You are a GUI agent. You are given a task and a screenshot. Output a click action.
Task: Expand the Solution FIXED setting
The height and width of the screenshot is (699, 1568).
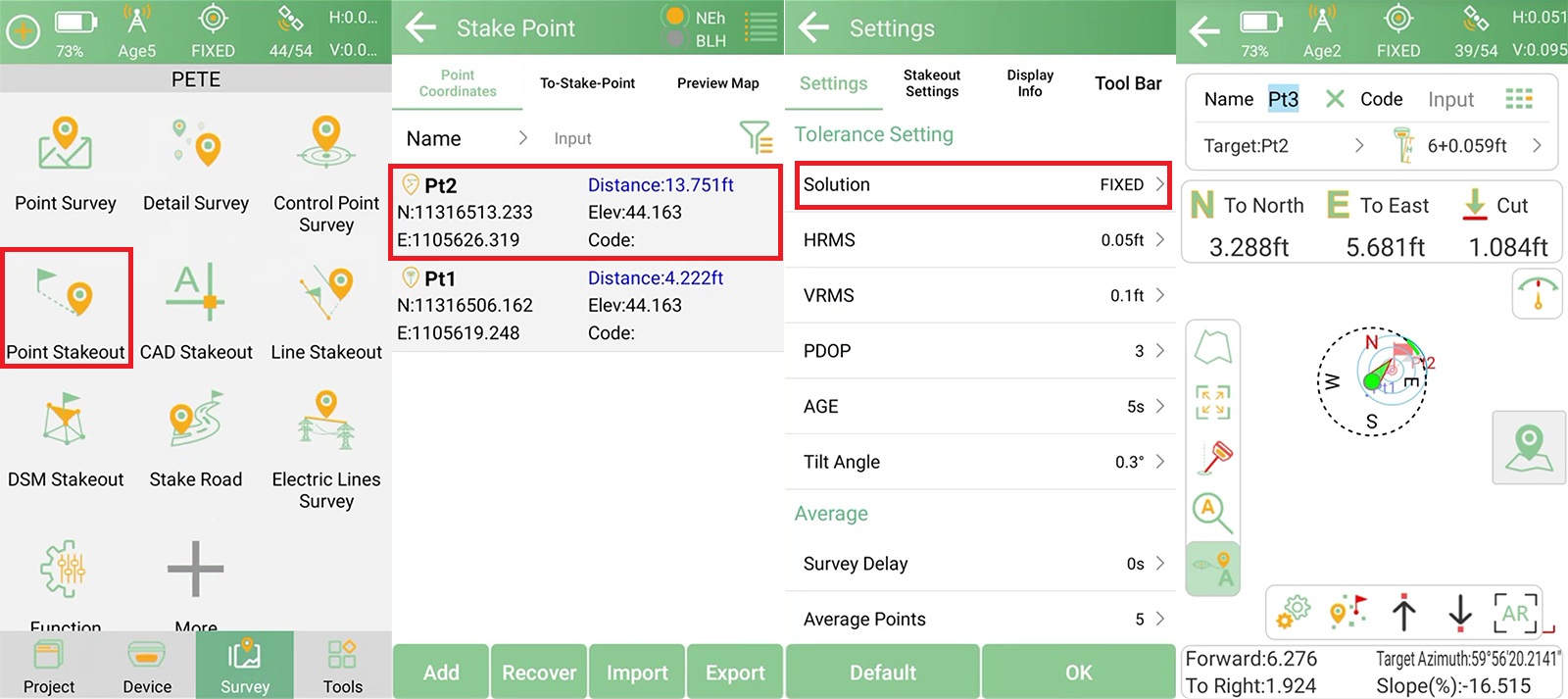[982, 185]
